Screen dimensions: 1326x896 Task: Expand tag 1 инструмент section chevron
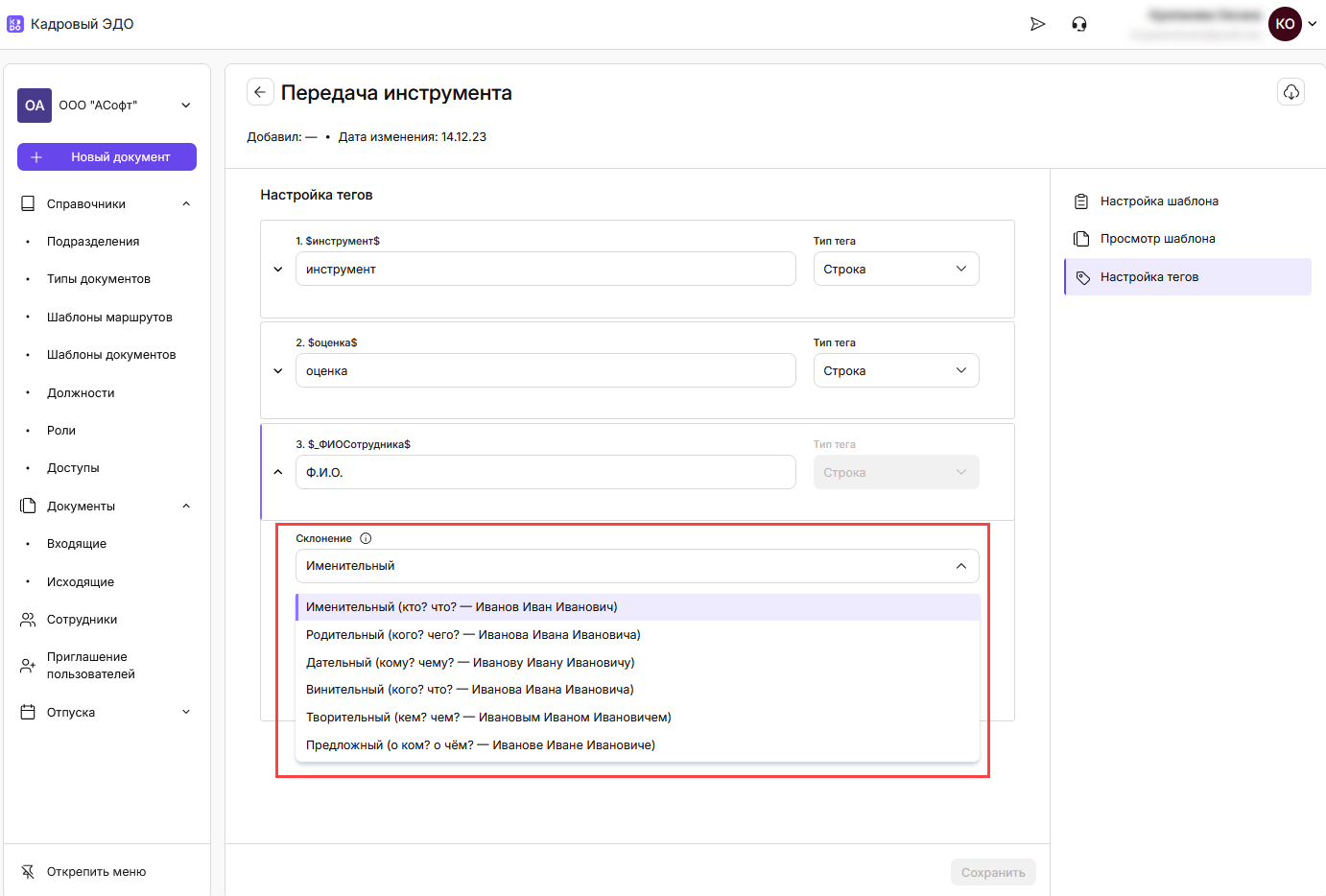click(x=278, y=270)
